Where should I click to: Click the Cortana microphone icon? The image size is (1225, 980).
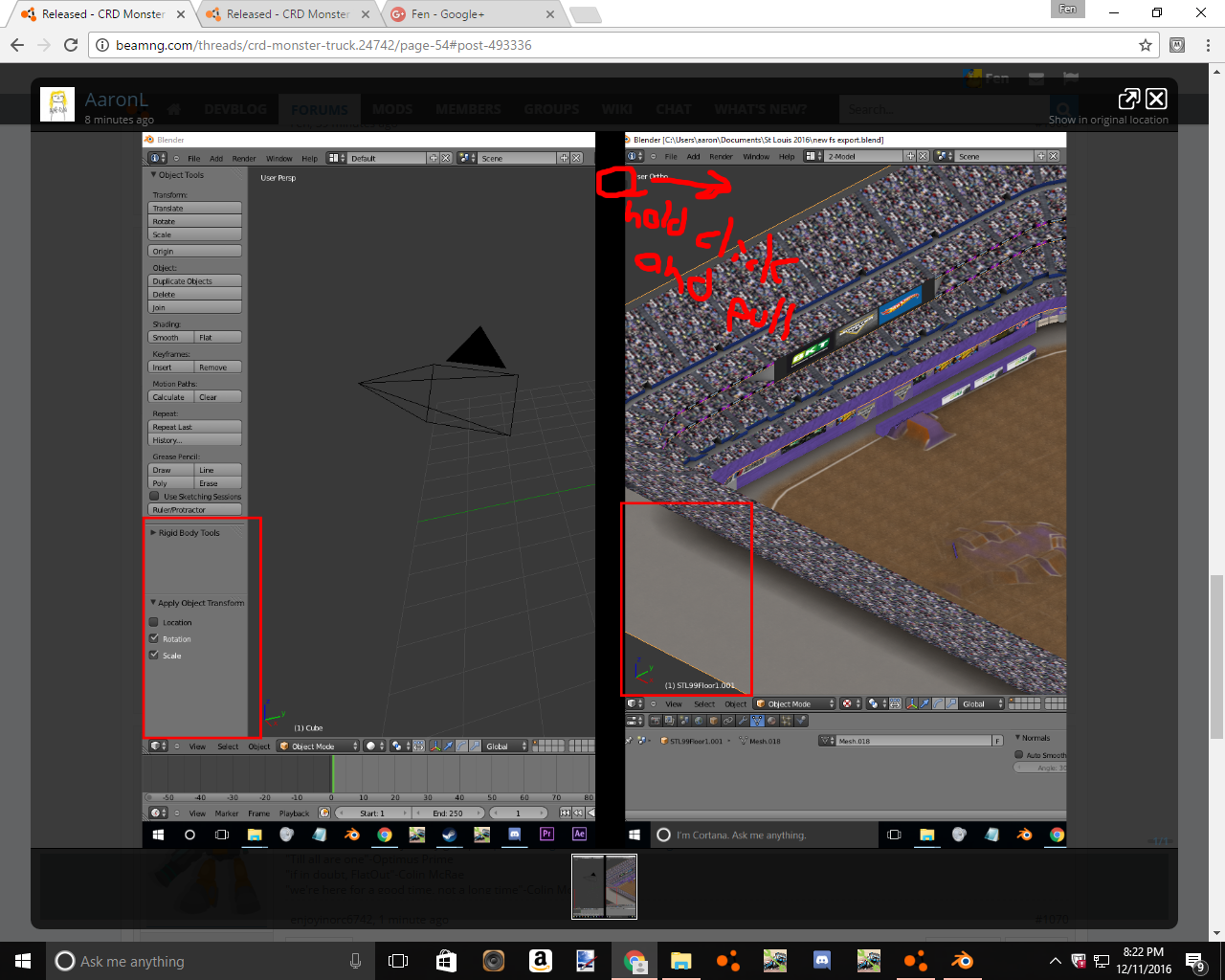[x=355, y=961]
